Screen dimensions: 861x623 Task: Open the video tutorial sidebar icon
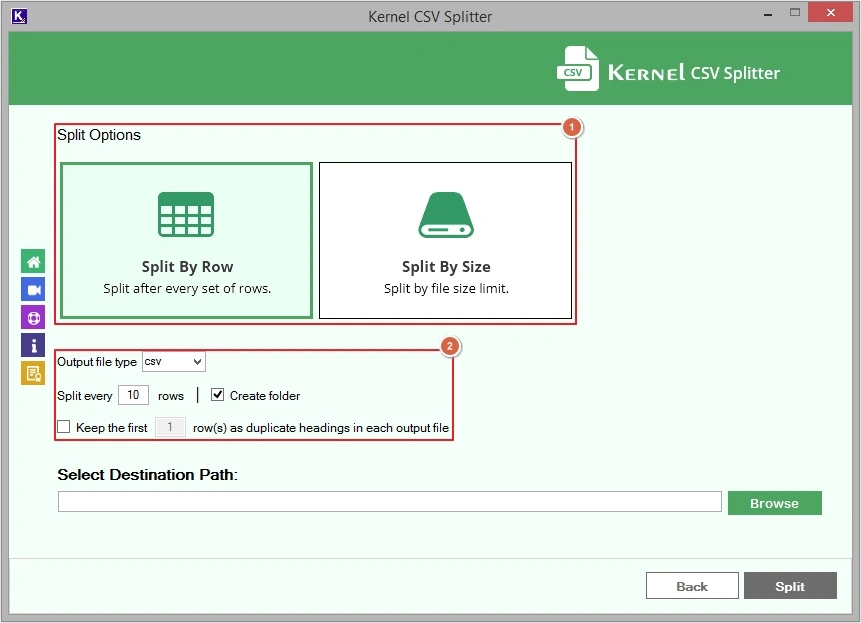point(33,289)
